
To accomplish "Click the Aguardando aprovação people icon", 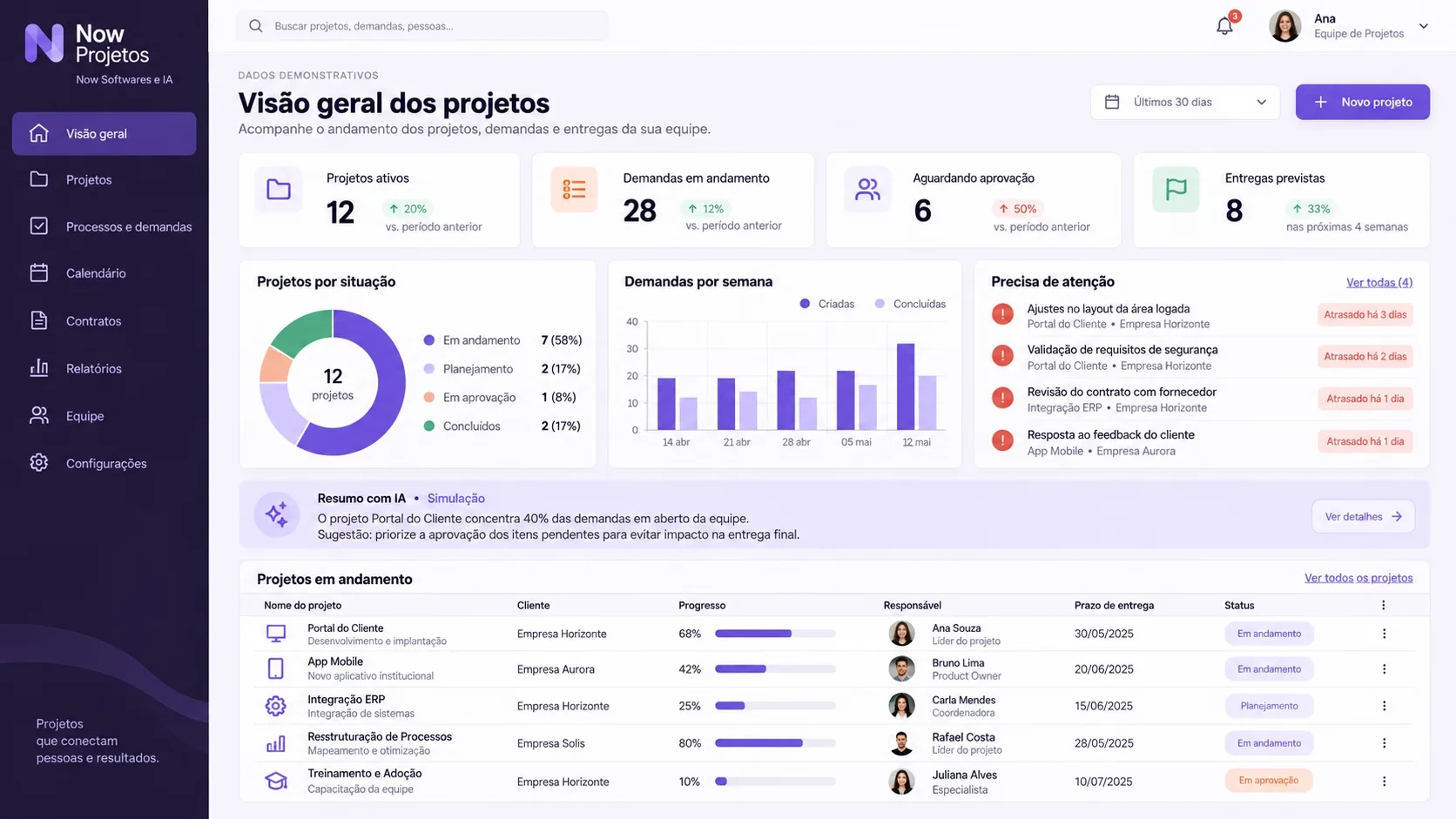I will tap(867, 189).
